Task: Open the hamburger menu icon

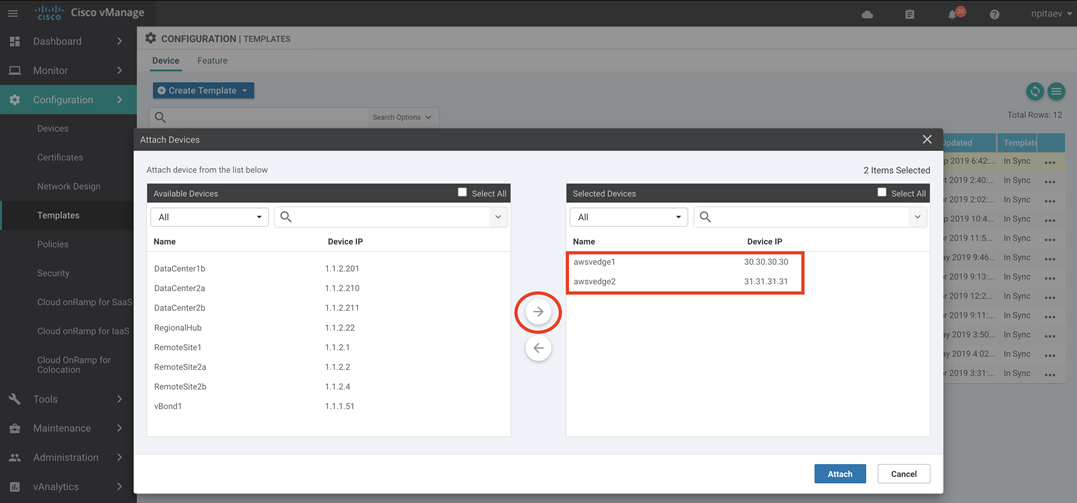Action: coord(12,14)
